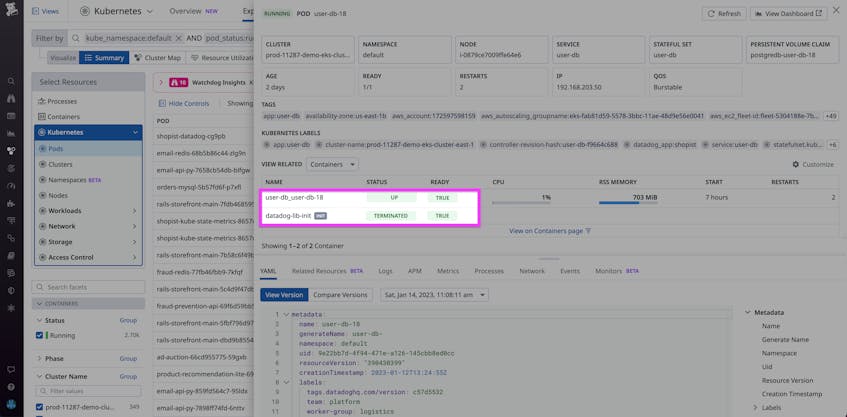The height and width of the screenshot is (417, 847).
Task: Open the Help question-mark icon
Action: coord(11,387)
